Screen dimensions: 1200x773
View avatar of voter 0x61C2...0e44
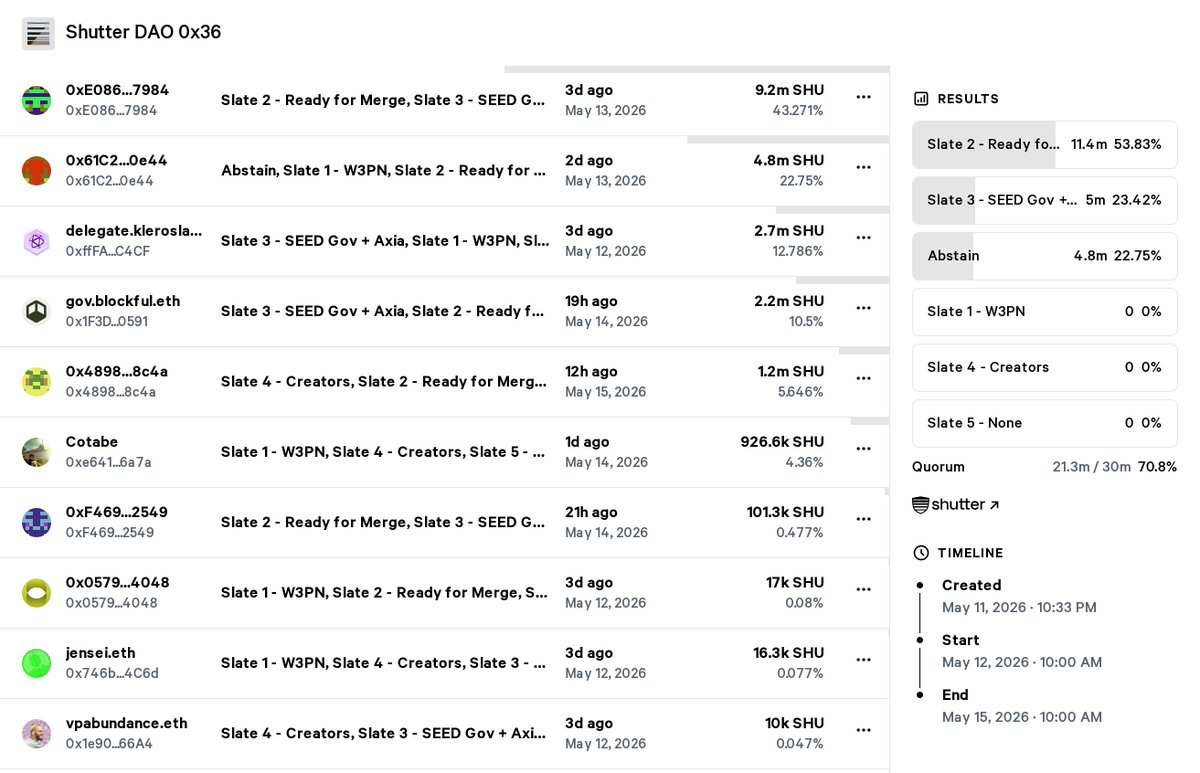click(37, 170)
